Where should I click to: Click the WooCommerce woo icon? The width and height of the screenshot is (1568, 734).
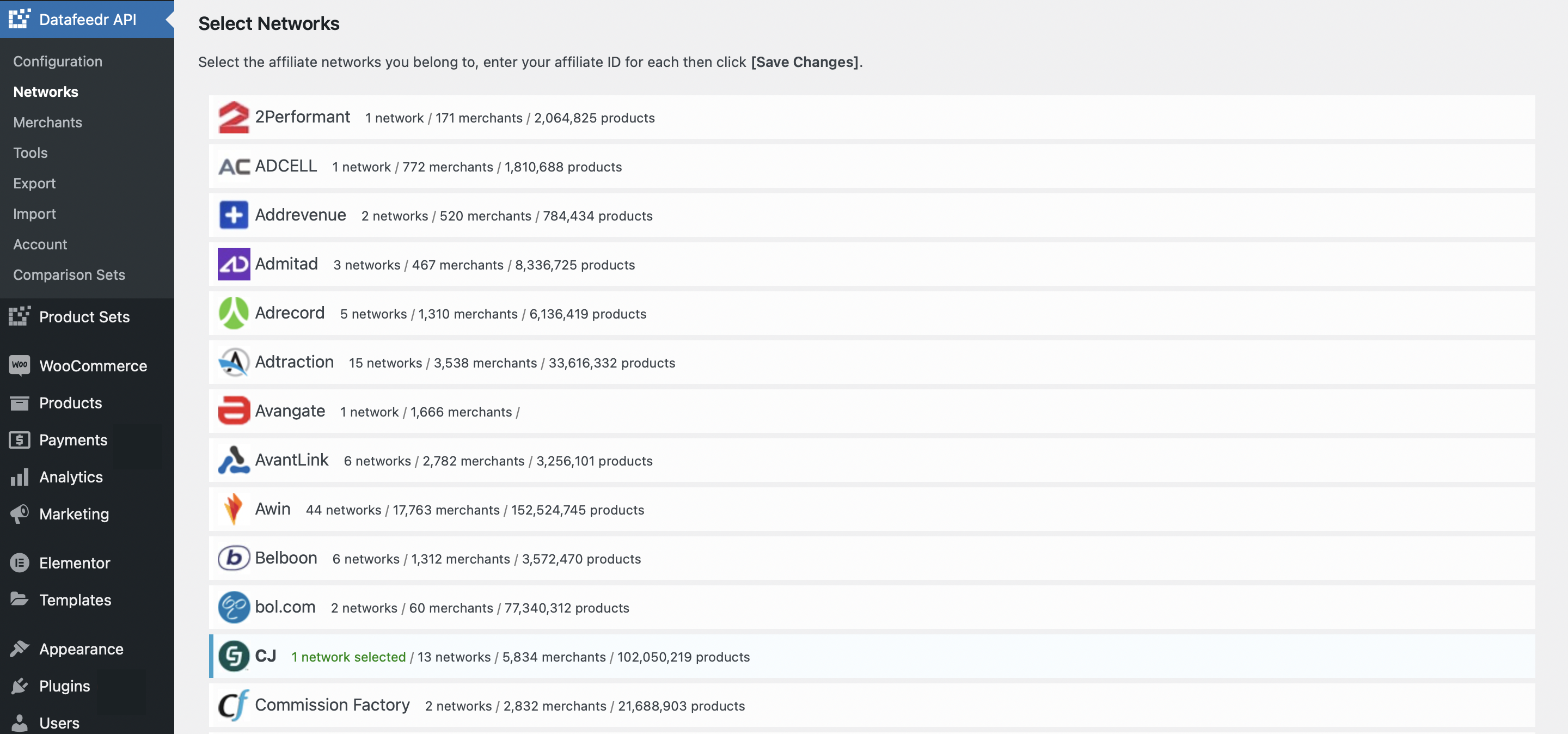20,365
